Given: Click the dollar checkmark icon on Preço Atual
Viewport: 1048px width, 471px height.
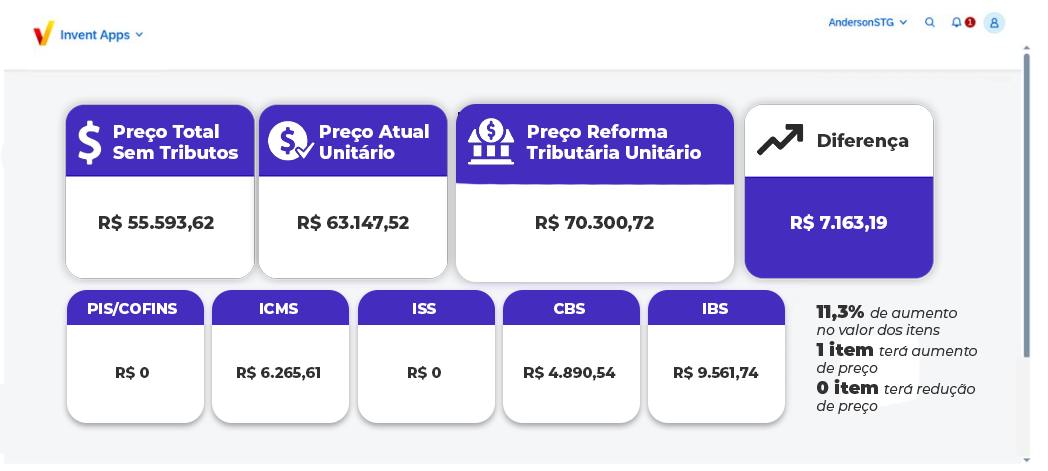Looking at the screenshot, I should (x=291, y=141).
